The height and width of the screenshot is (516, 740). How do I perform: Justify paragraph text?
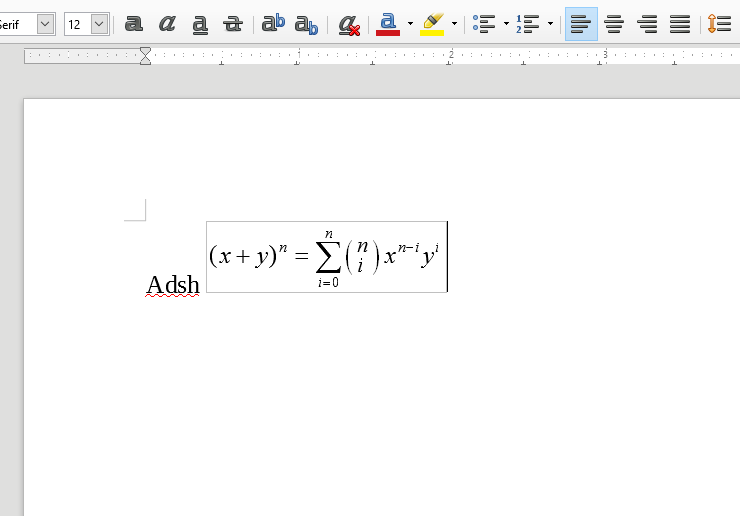tap(680, 24)
